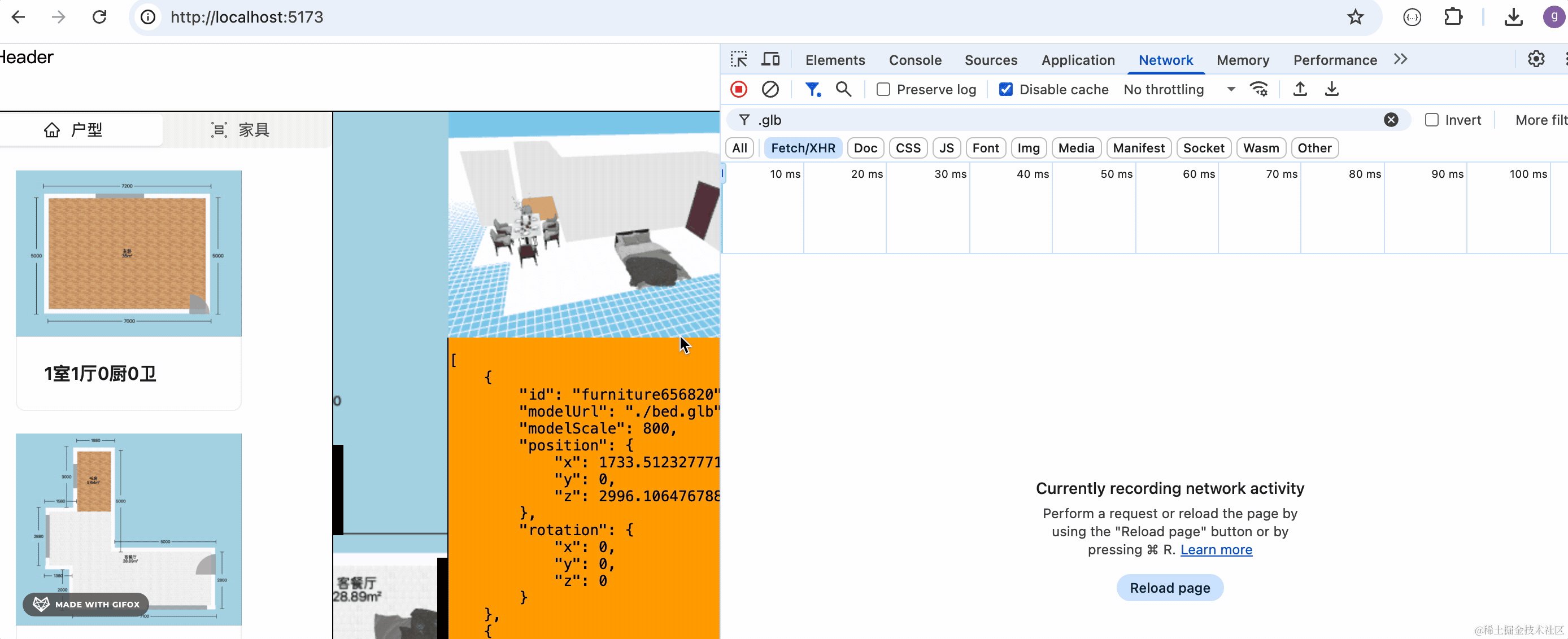
Task: Toggle the CSS filter
Action: tap(908, 148)
